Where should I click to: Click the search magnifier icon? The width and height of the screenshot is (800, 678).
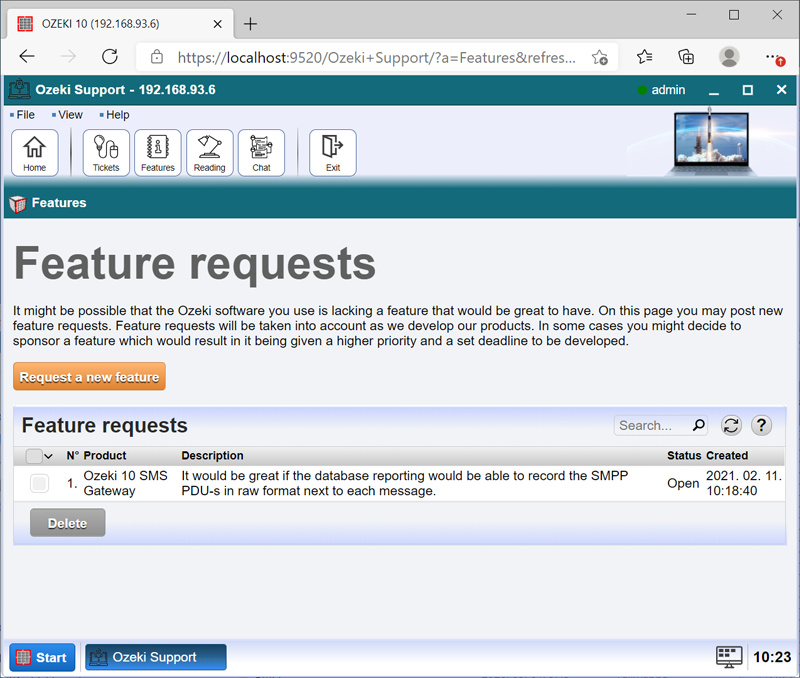point(698,425)
